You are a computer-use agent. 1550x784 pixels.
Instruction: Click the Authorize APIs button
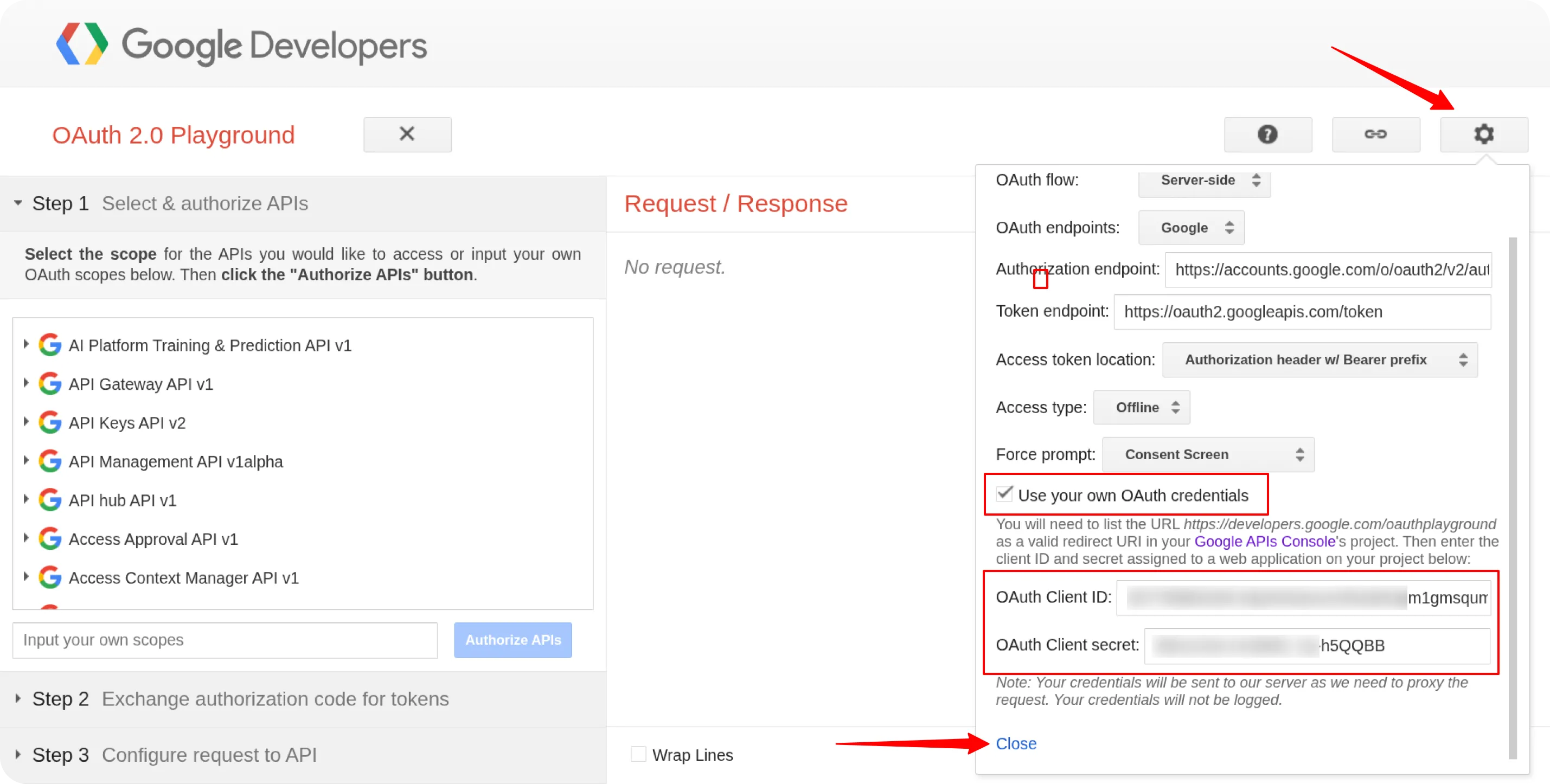tap(513, 640)
